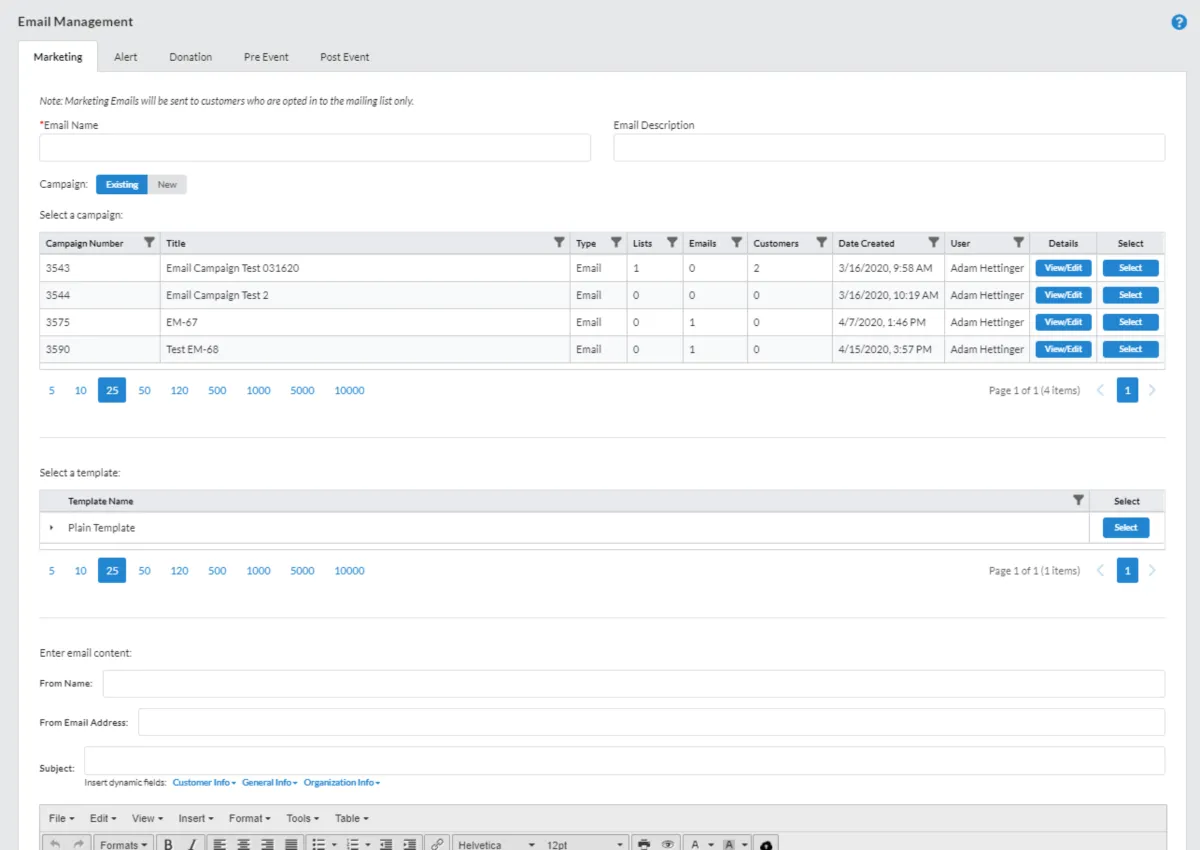The height and width of the screenshot is (850, 1200).
Task: View/Edit details for campaign 3575
Action: point(1063,322)
